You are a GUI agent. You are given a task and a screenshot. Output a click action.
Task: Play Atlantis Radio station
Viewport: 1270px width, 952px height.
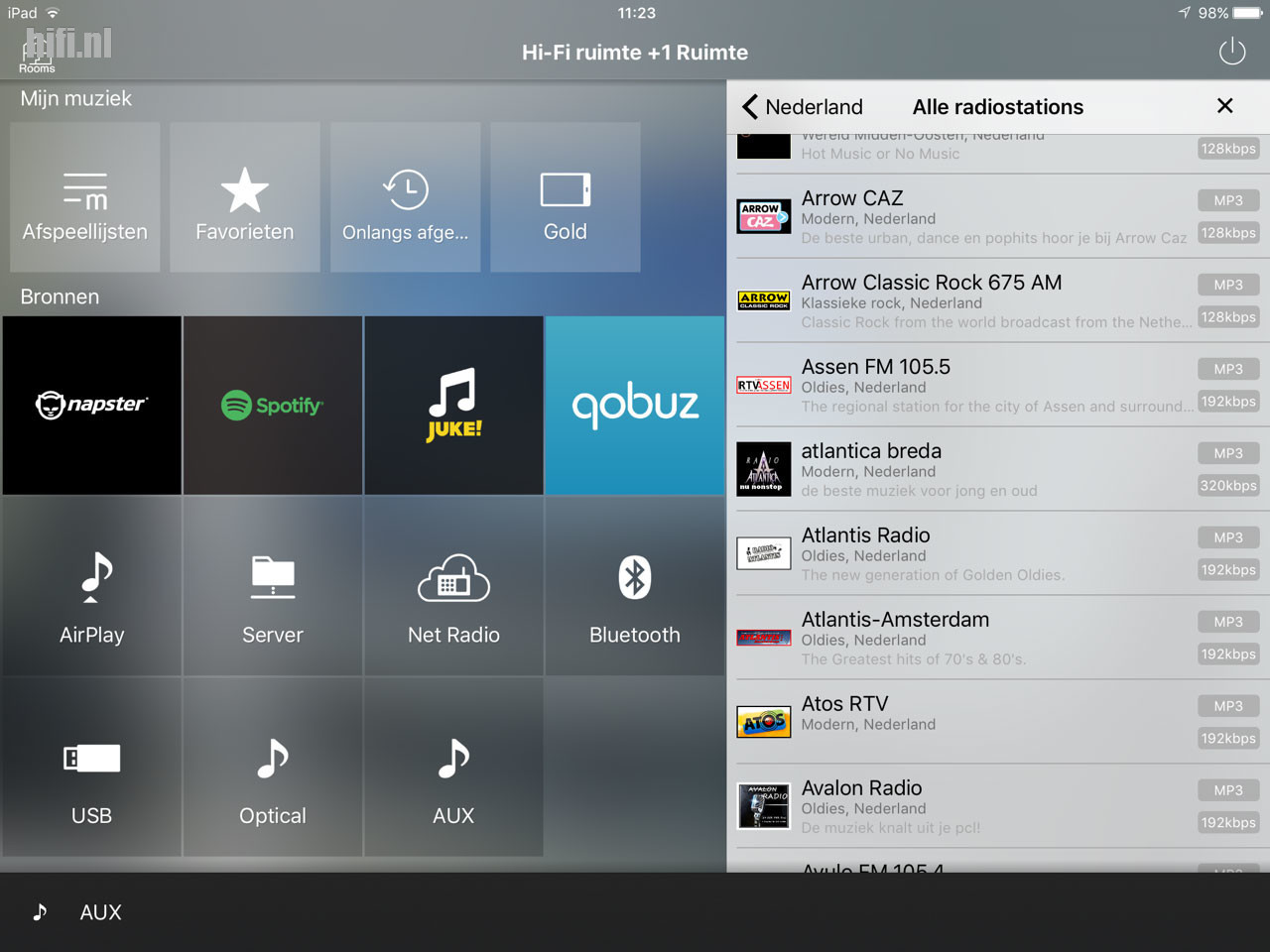998,553
